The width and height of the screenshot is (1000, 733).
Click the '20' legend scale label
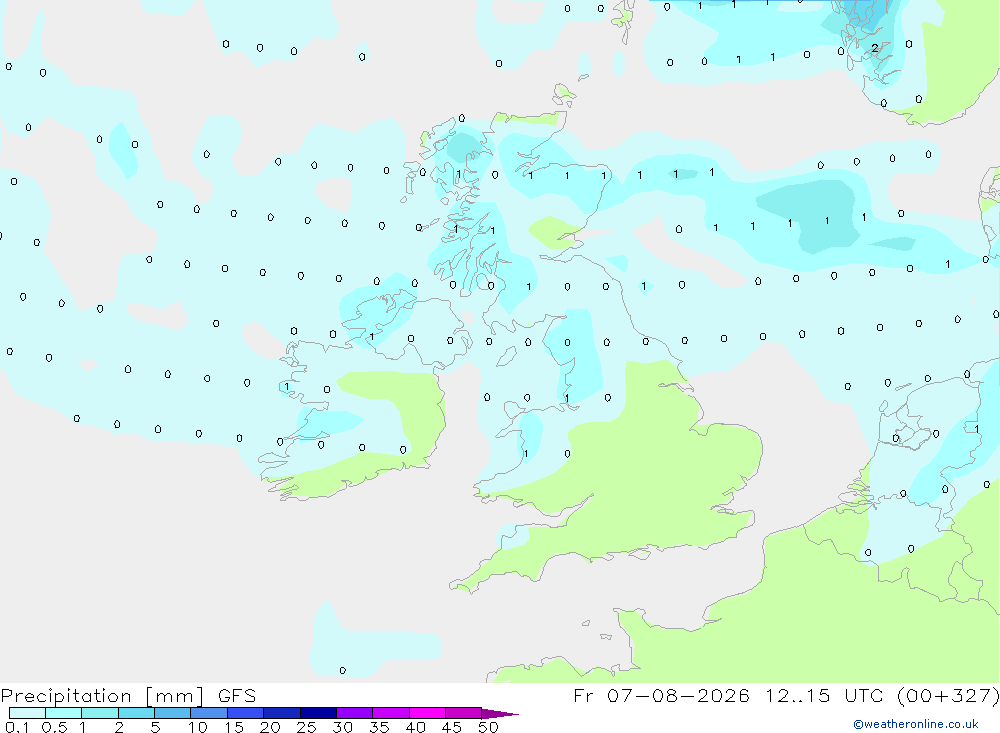[270, 727]
